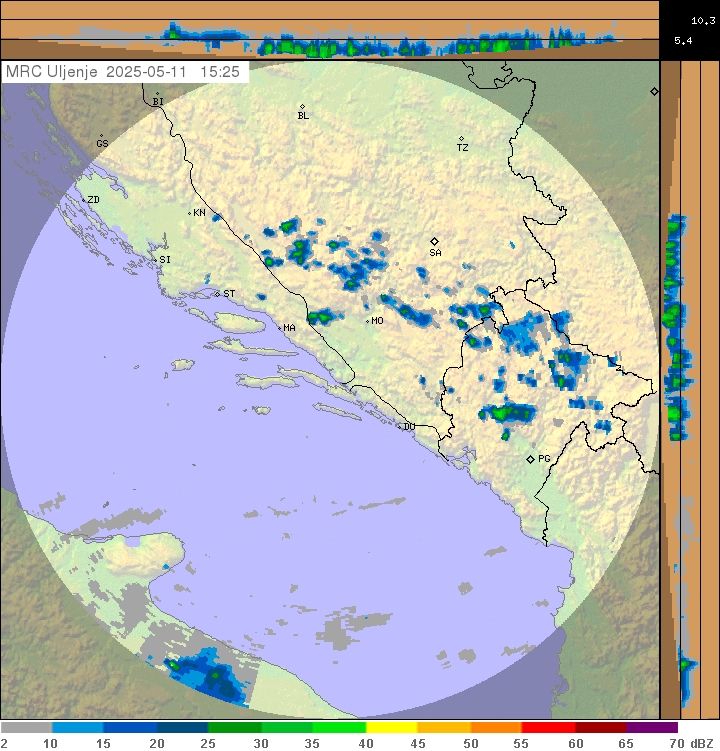Viewport: 720px width, 751px height.
Task: Click the KN city marker
Action: [x=190, y=213]
